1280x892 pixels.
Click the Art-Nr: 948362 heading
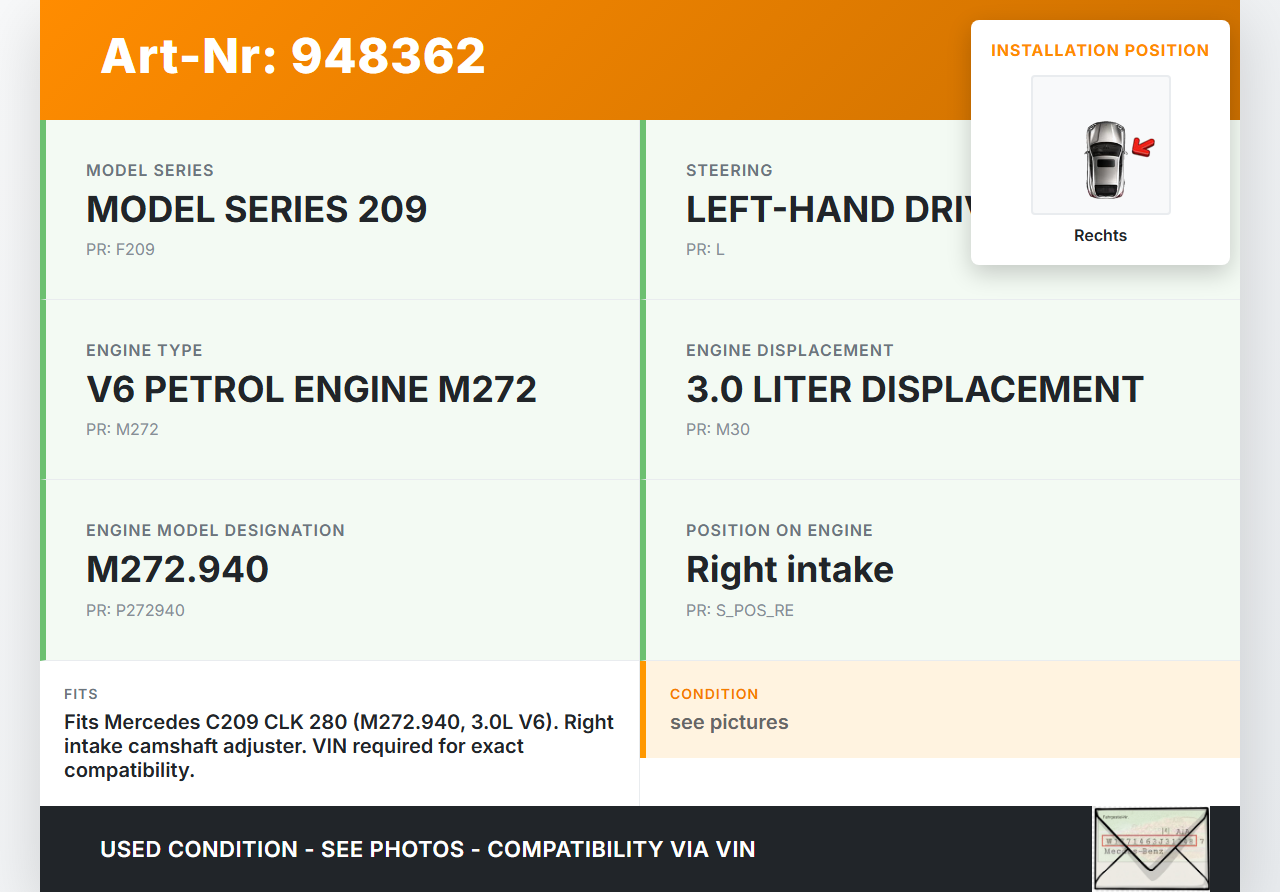coord(293,56)
